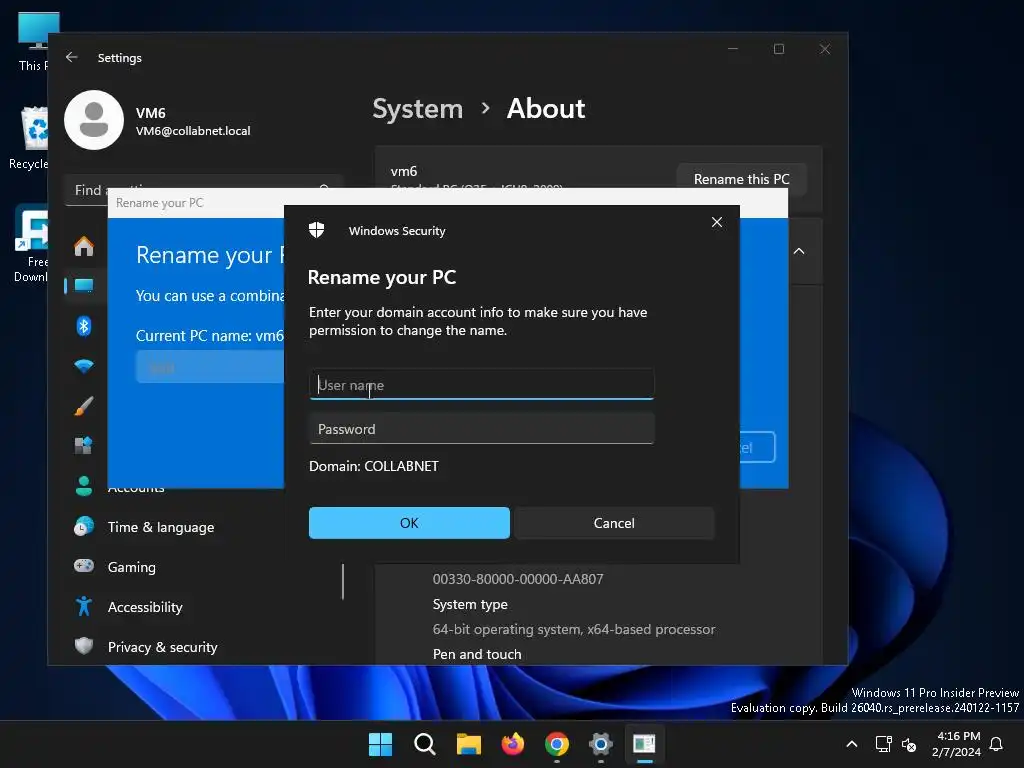Click the VM6 user profile avatar
This screenshot has height=768, width=1024.
[x=94, y=120]
